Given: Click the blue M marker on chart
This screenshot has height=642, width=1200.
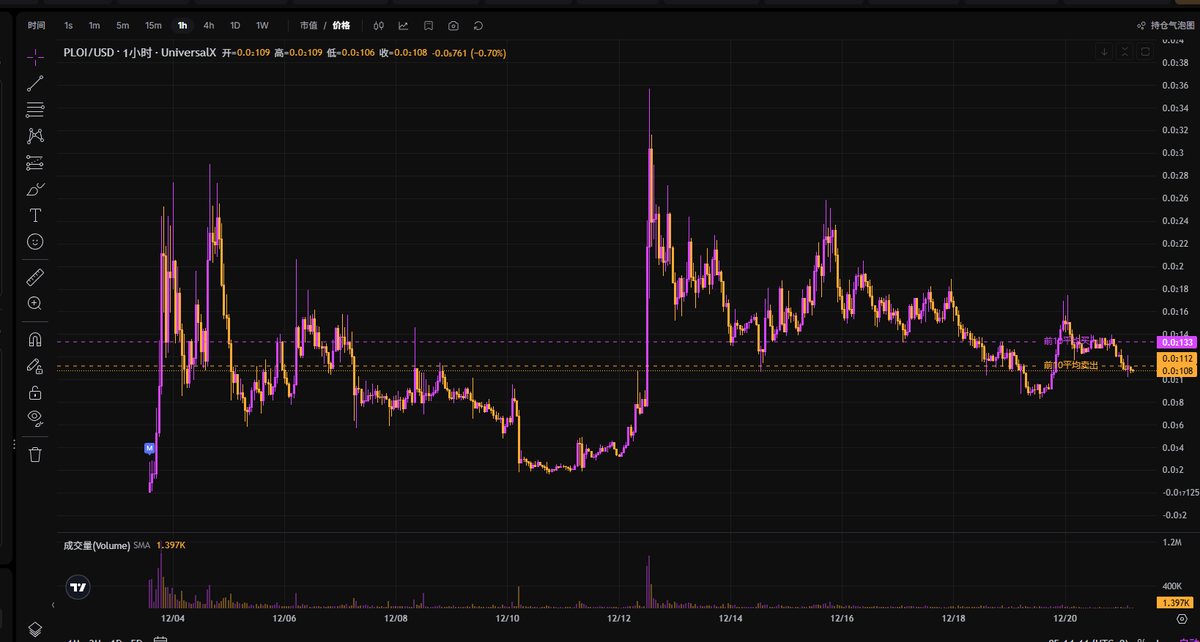Looking at the screenshot, I should [150, 448].
